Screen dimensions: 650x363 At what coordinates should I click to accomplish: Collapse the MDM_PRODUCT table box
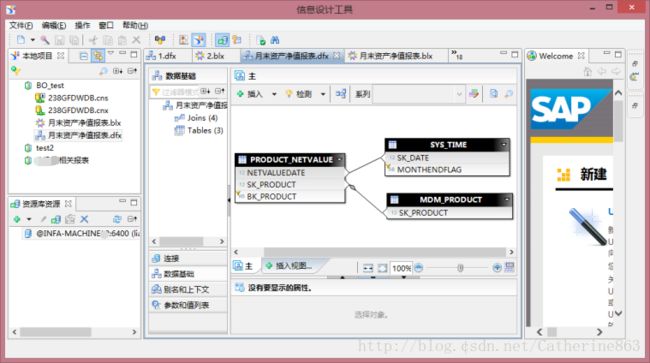pos(507,199)
